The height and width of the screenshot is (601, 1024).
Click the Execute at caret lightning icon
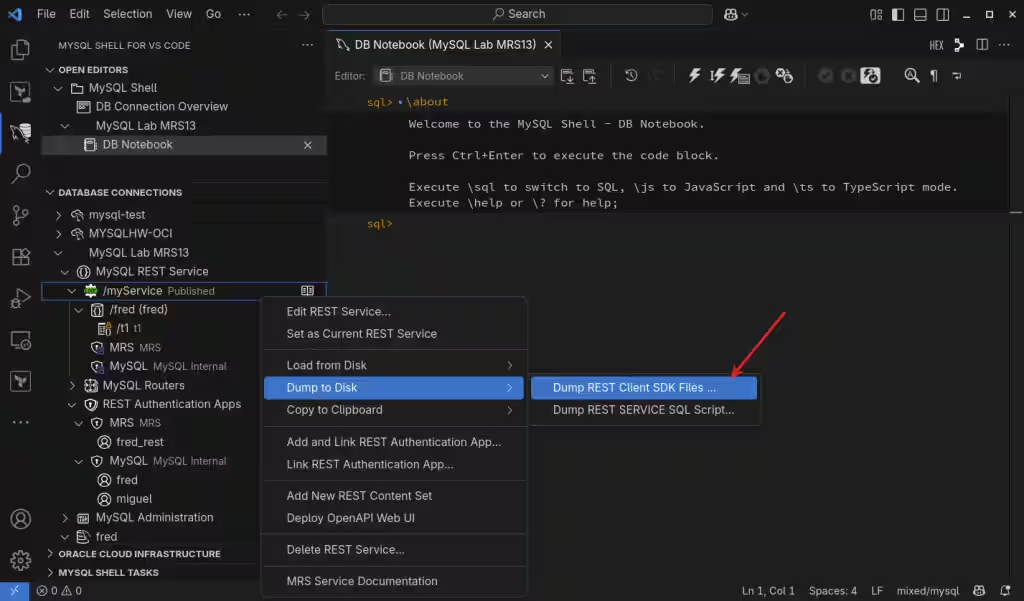point(716,75)
